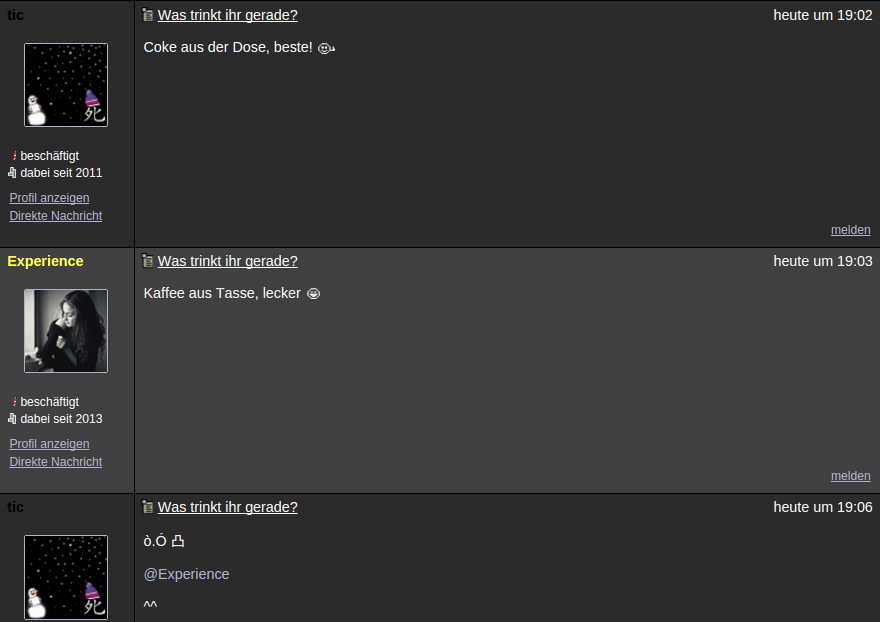The image size is (880, 622).
Task: Click the '@Experience' mention in the last post
Action: [x=186, y=574]
